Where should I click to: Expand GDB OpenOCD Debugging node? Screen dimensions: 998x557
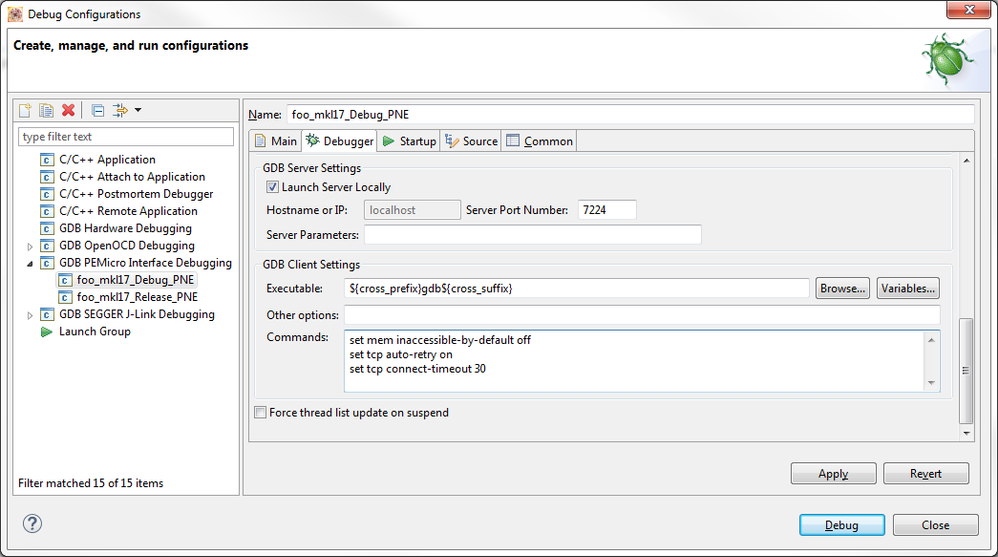tap(30, 246)
